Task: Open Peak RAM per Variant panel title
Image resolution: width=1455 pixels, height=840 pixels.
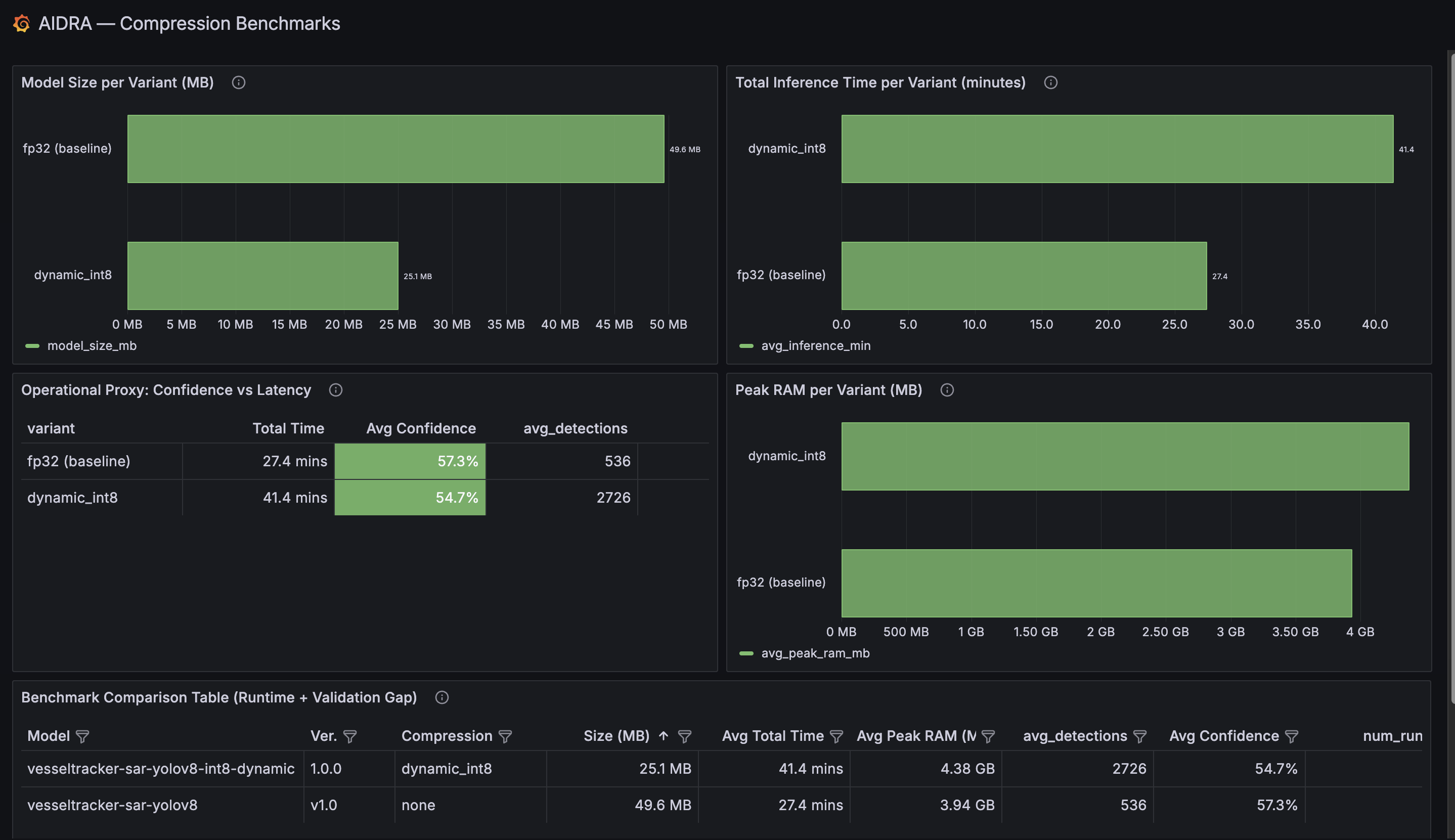Action: (828, 390)
